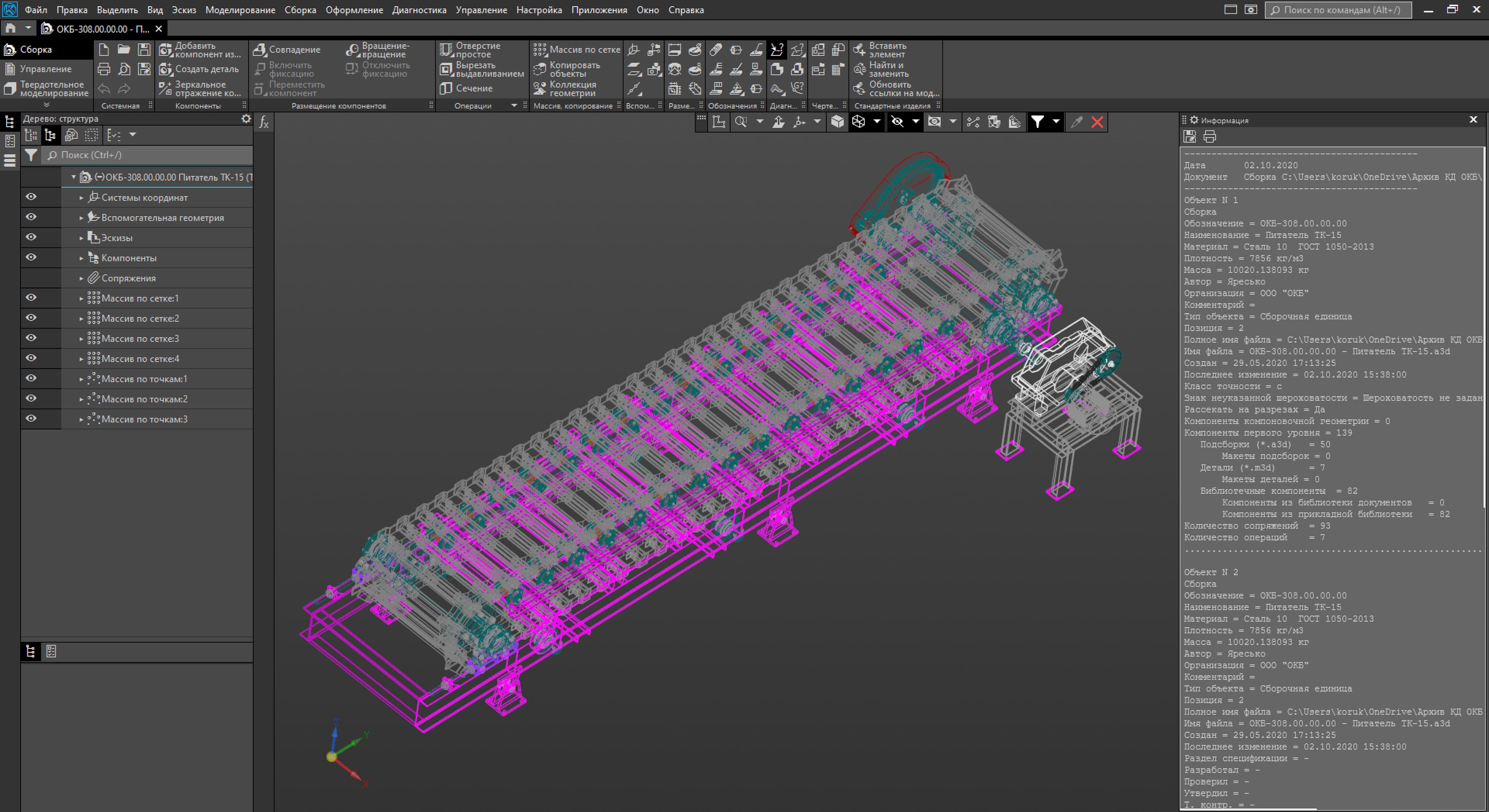Click the Сечение operation icon
1489x812 pixels.
(x=446, y=88)
